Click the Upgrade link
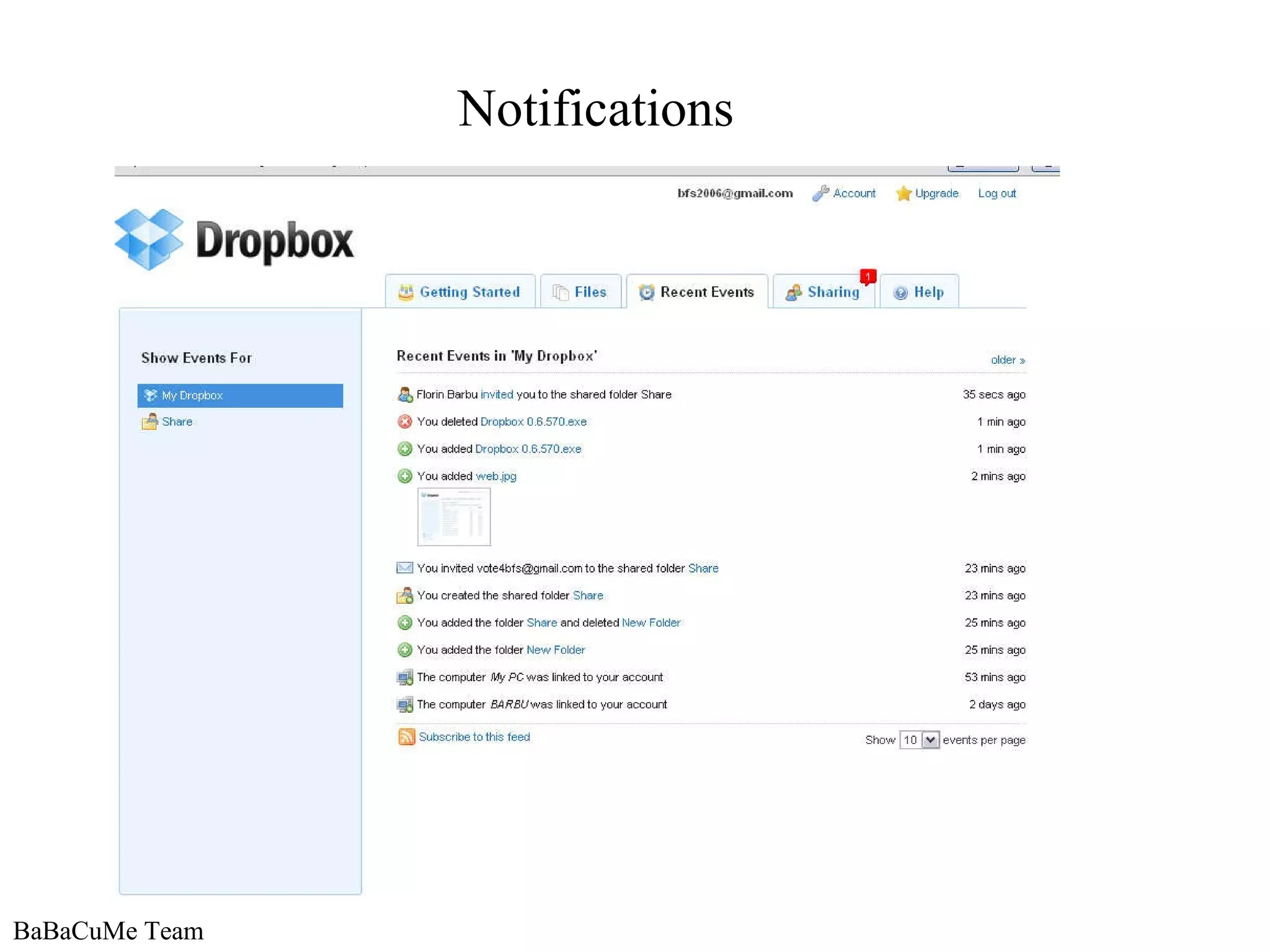 click(x=936, y=193)
